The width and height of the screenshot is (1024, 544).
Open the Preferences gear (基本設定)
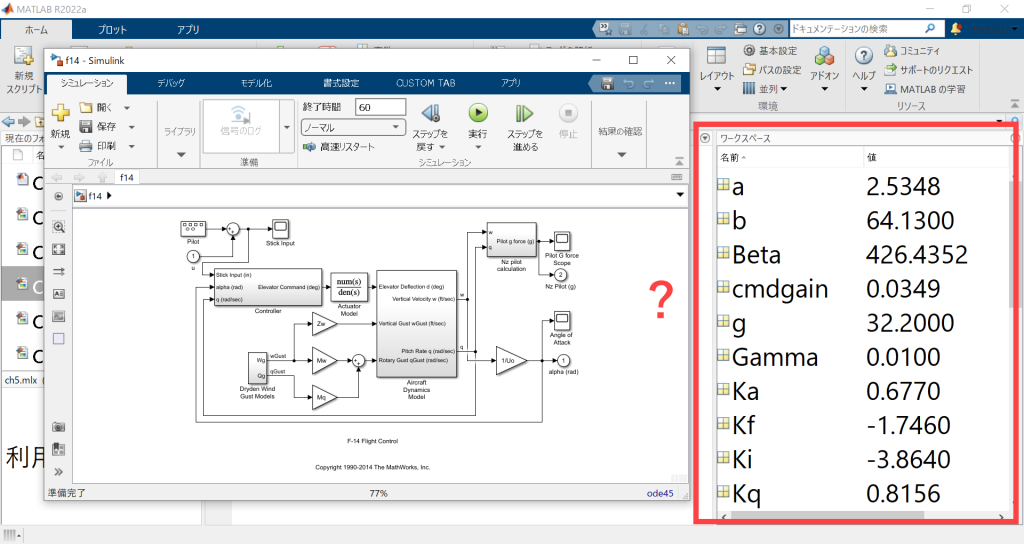pos(770,51)
